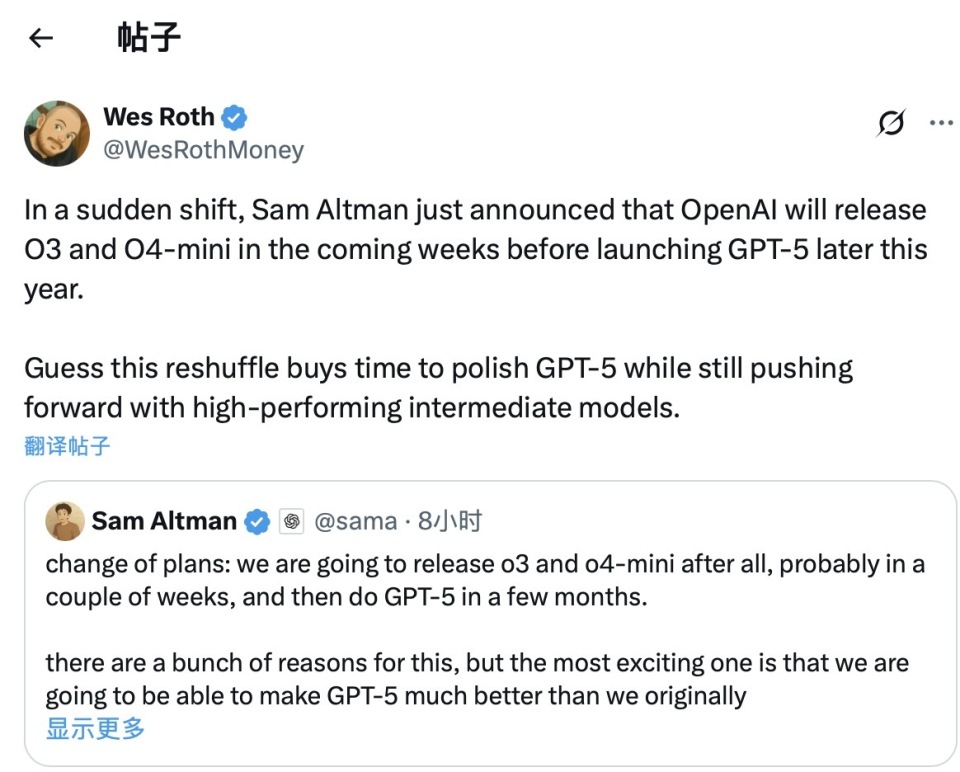This screenshot has width=960, height=772.
Task: Click the 帖子 page title
Action: 149,37
